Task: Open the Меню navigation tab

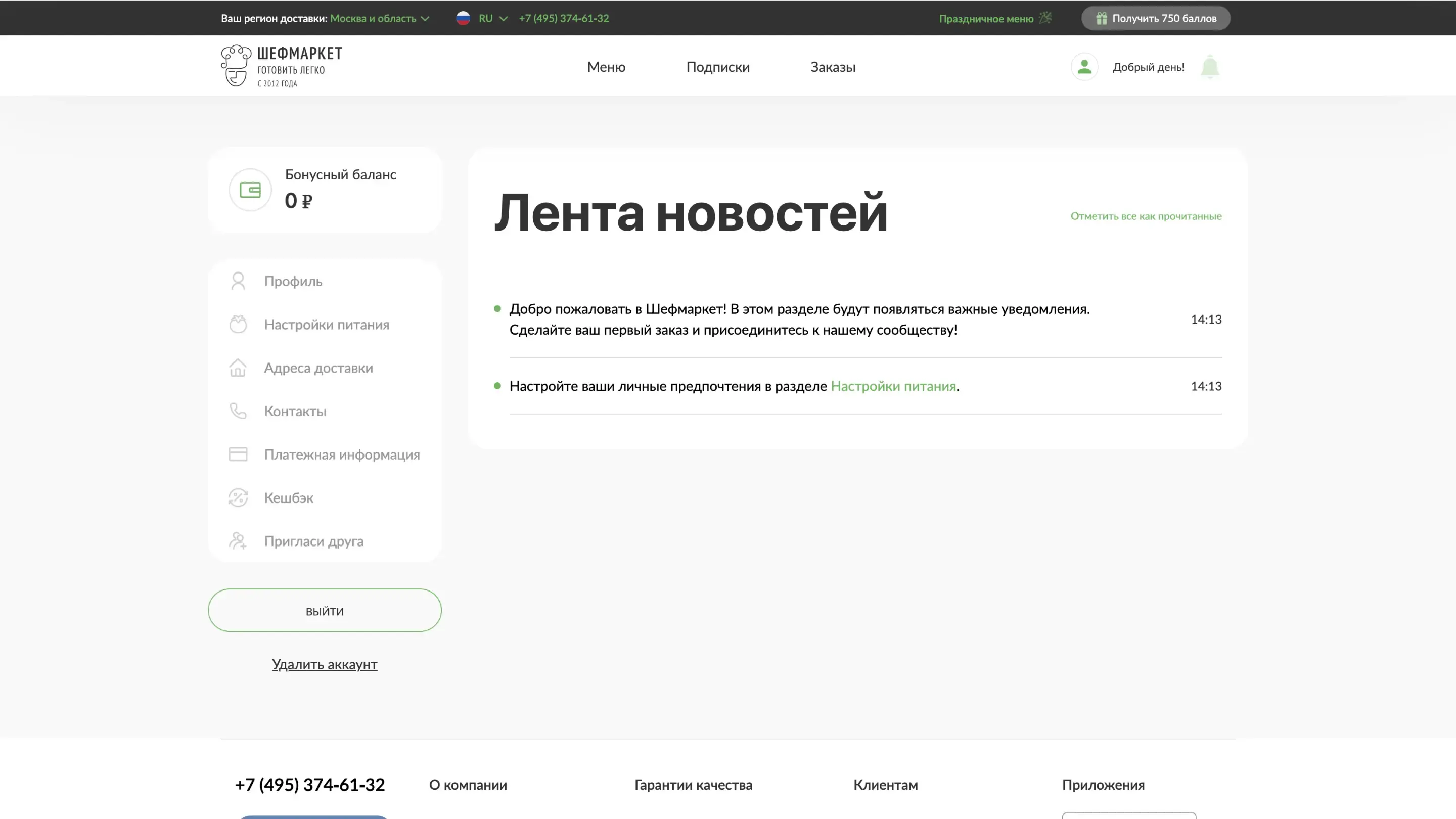Action: point(606,67)
